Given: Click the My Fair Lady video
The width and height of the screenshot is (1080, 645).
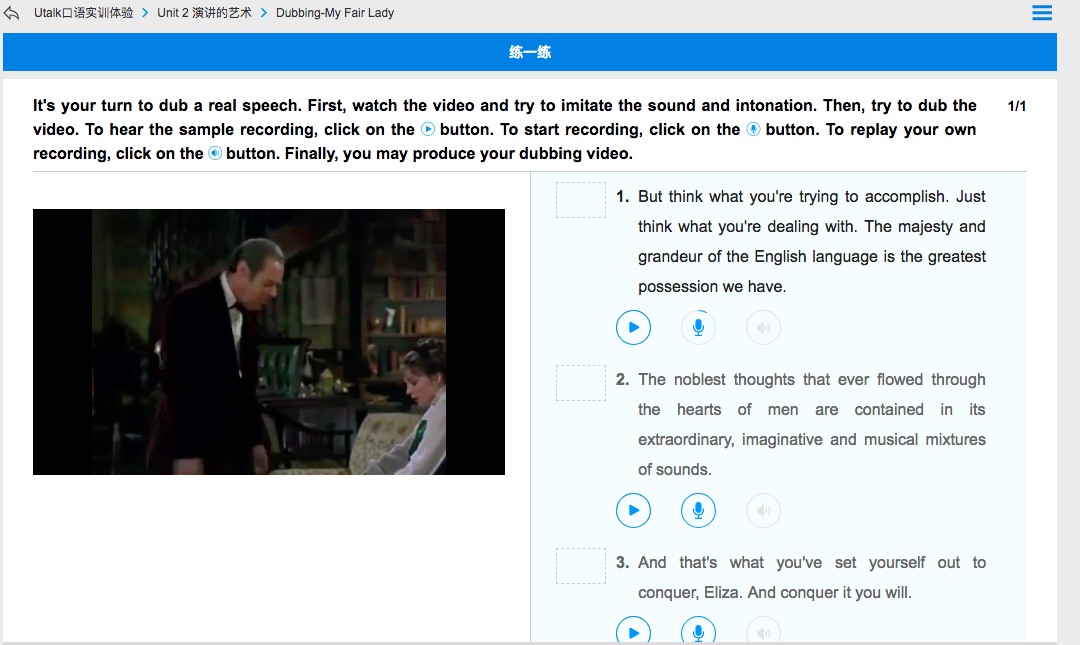Looking at the screenshot, I should click(x=269, y=342).
